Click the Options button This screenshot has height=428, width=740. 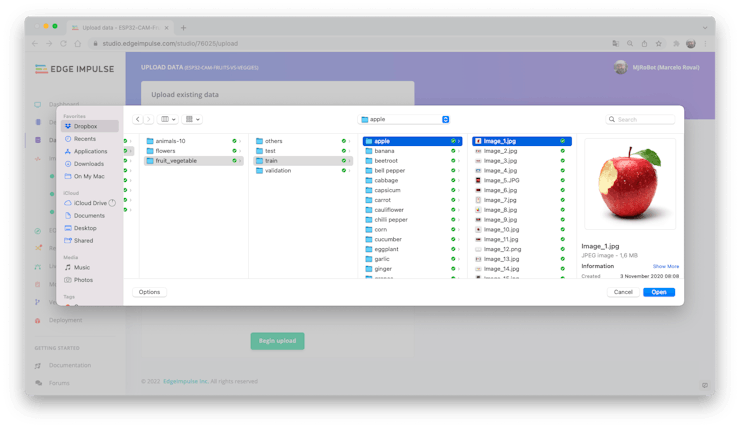(150, 292)
